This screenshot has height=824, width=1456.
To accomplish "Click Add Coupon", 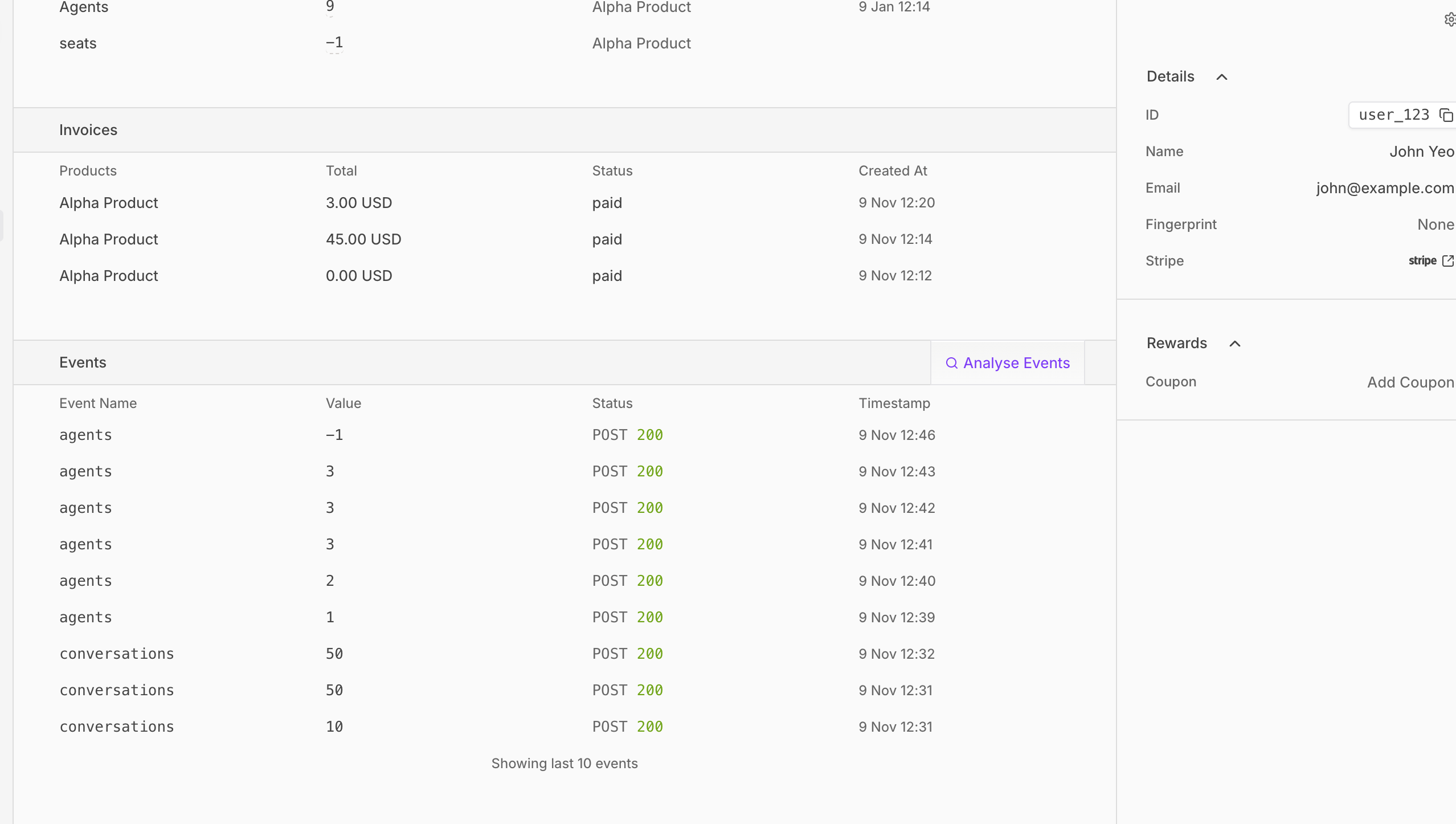I will pos(1410,382).
